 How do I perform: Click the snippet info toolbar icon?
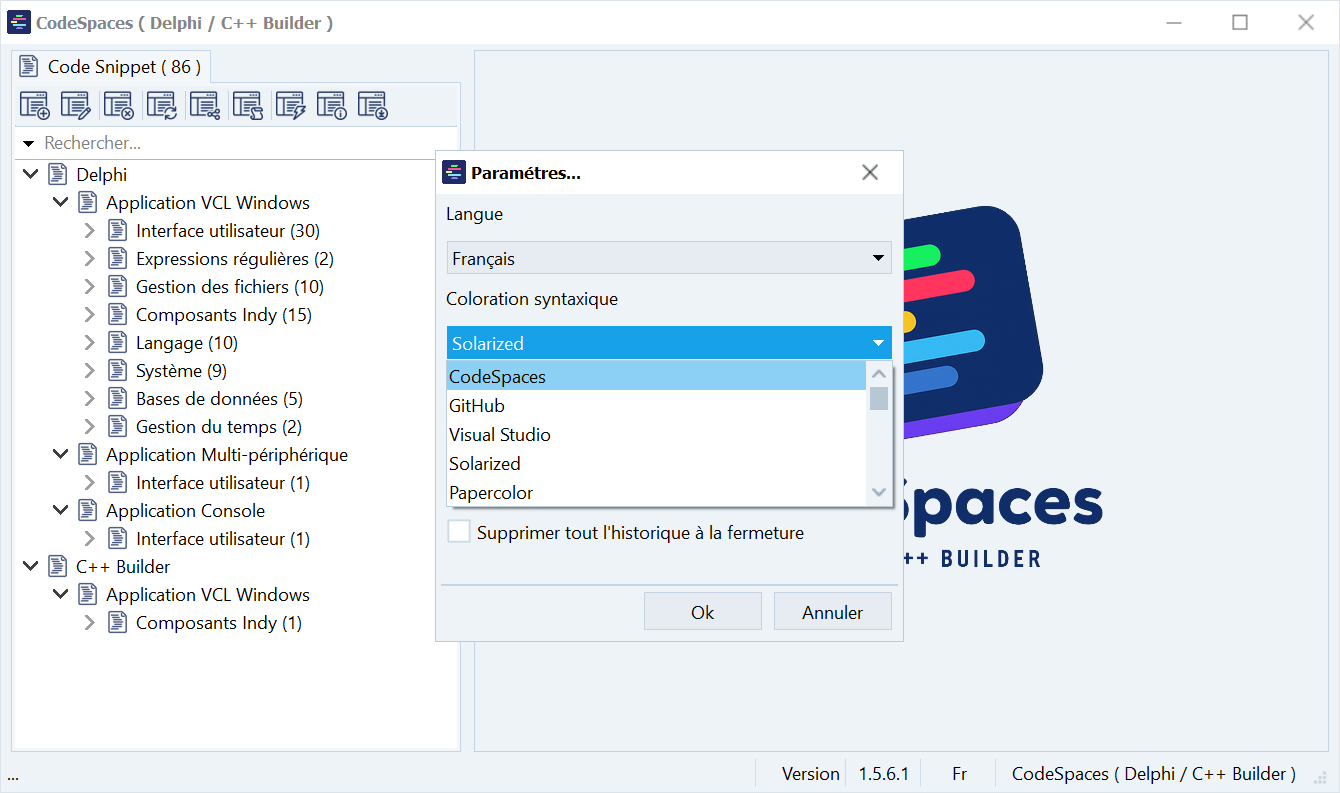click(331, 105)
